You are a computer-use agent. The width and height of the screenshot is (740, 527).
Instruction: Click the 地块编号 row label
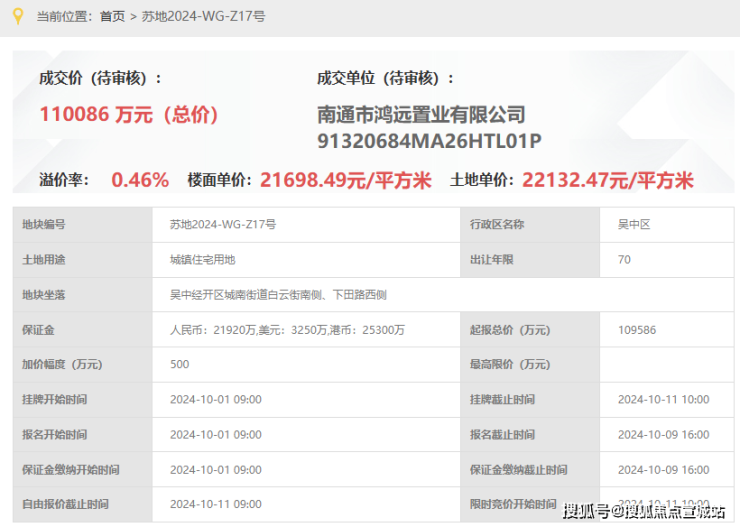tap(83, 225)
